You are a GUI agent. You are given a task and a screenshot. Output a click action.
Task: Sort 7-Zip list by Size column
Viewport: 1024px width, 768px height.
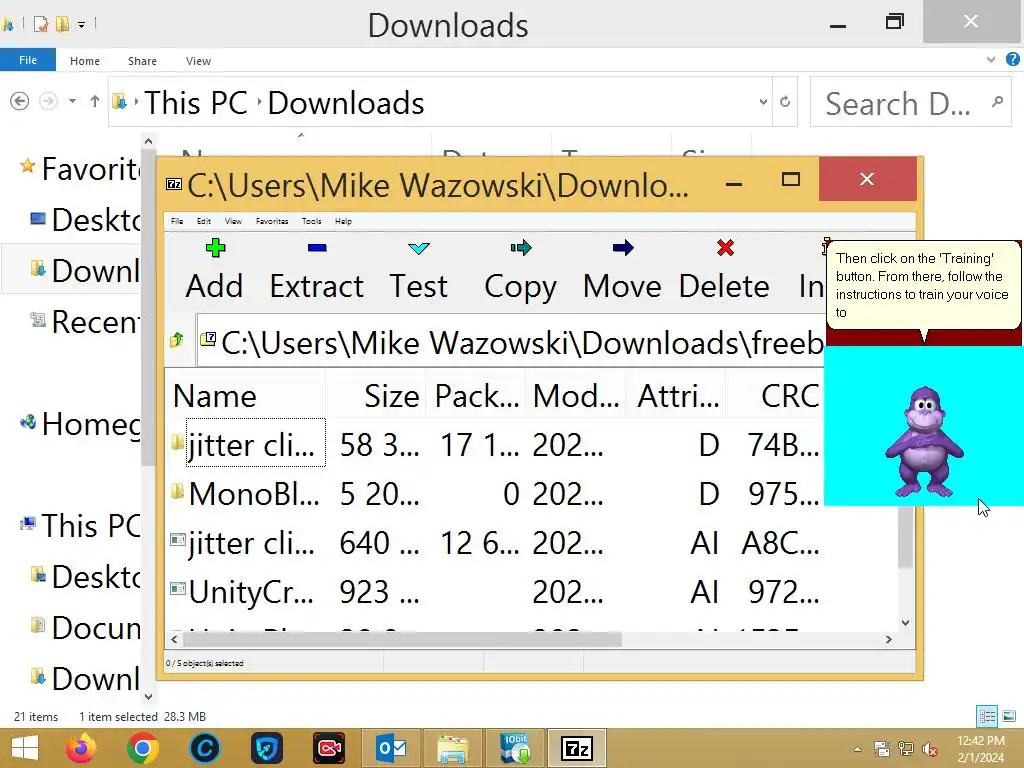376,395
